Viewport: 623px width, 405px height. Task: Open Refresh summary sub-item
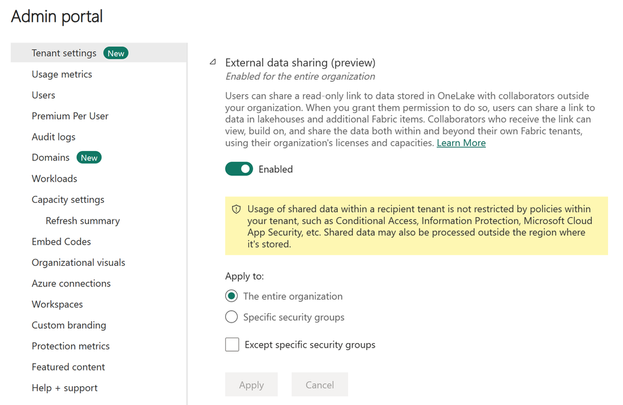83,221
